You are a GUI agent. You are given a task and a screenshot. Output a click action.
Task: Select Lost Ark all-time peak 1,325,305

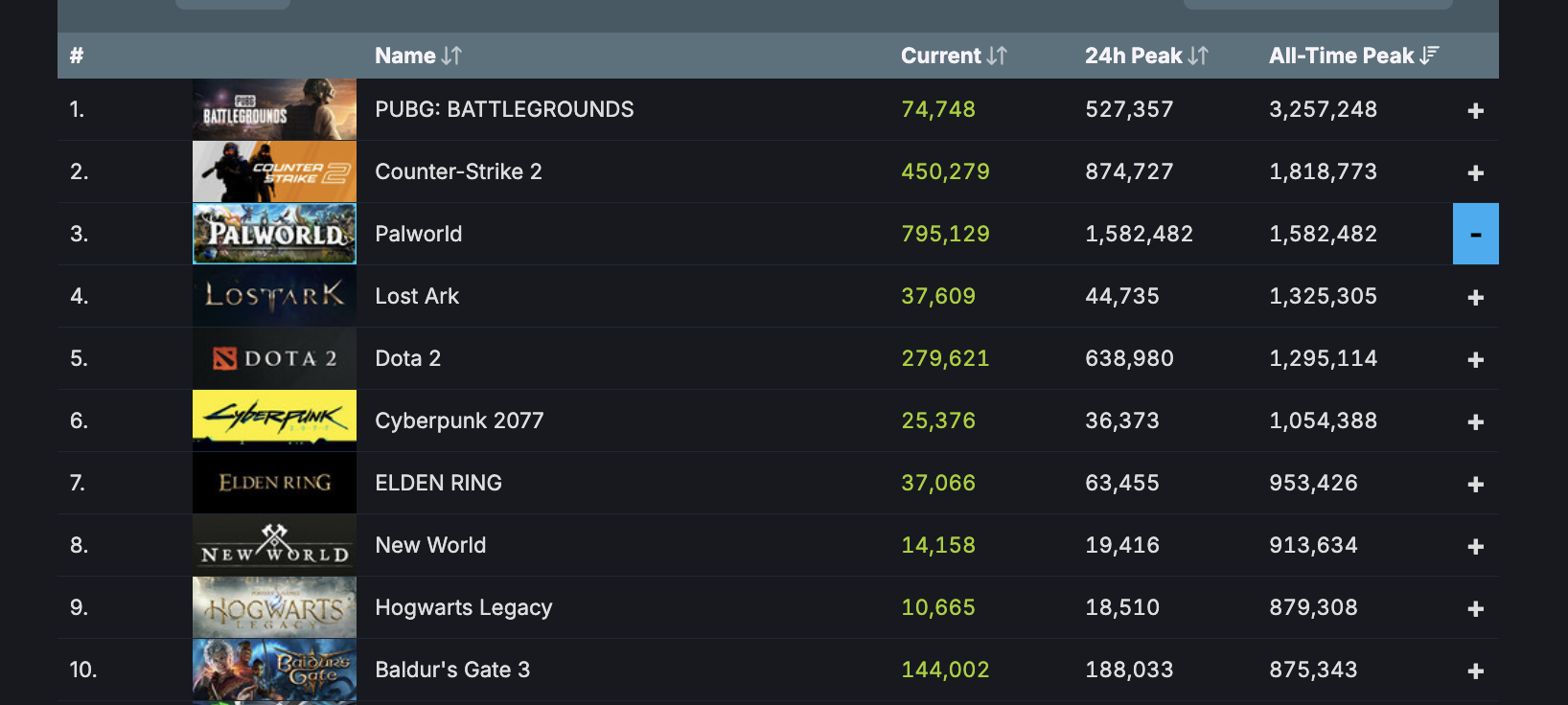pyautogui.click(x=1323, y=296)
